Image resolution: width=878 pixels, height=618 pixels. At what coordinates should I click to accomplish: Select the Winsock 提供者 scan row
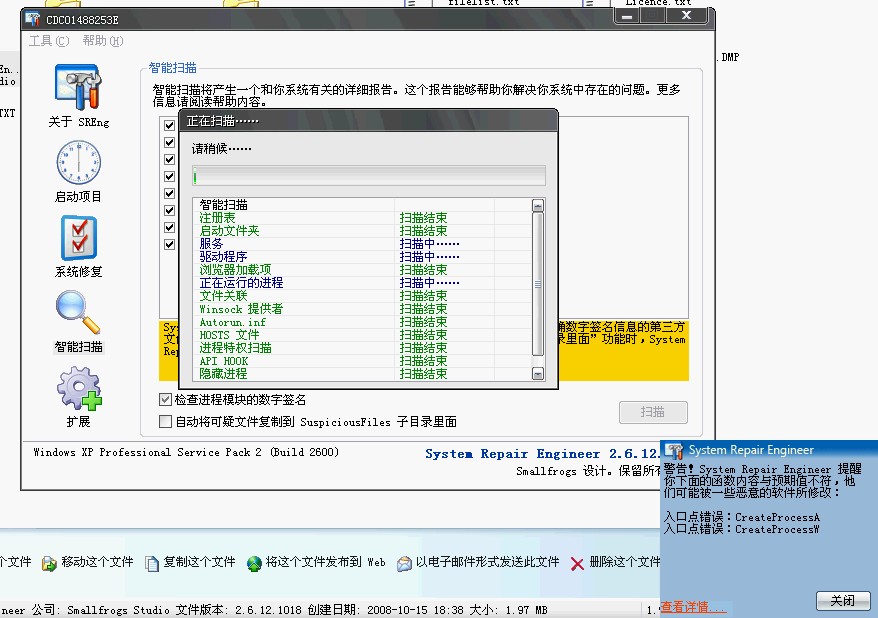[x=362, y=309]
